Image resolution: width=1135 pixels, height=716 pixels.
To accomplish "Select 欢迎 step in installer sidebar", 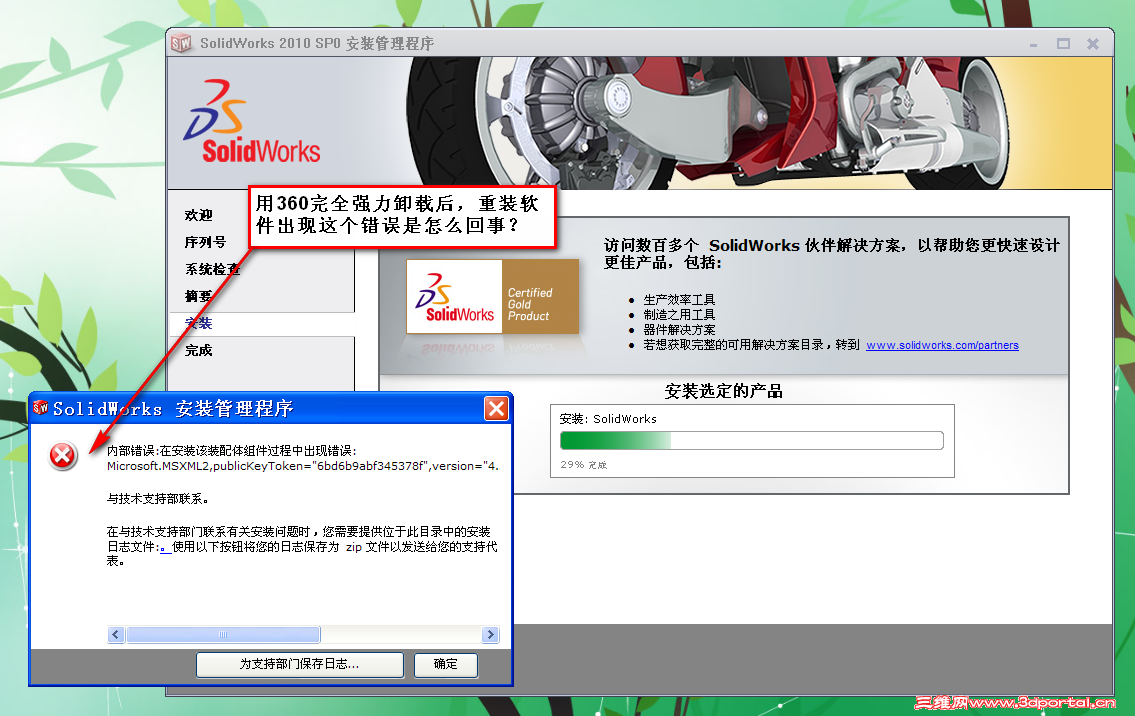I will (198, 215).
